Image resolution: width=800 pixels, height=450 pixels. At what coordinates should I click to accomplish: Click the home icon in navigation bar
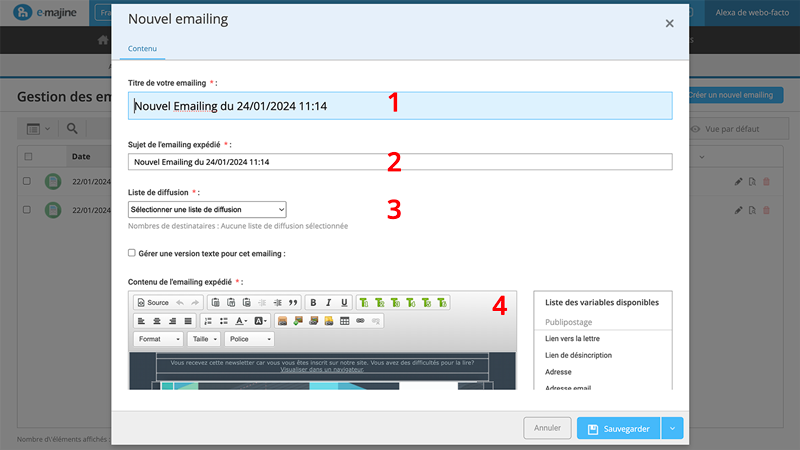pyautogui.click(x=103, y=40)
